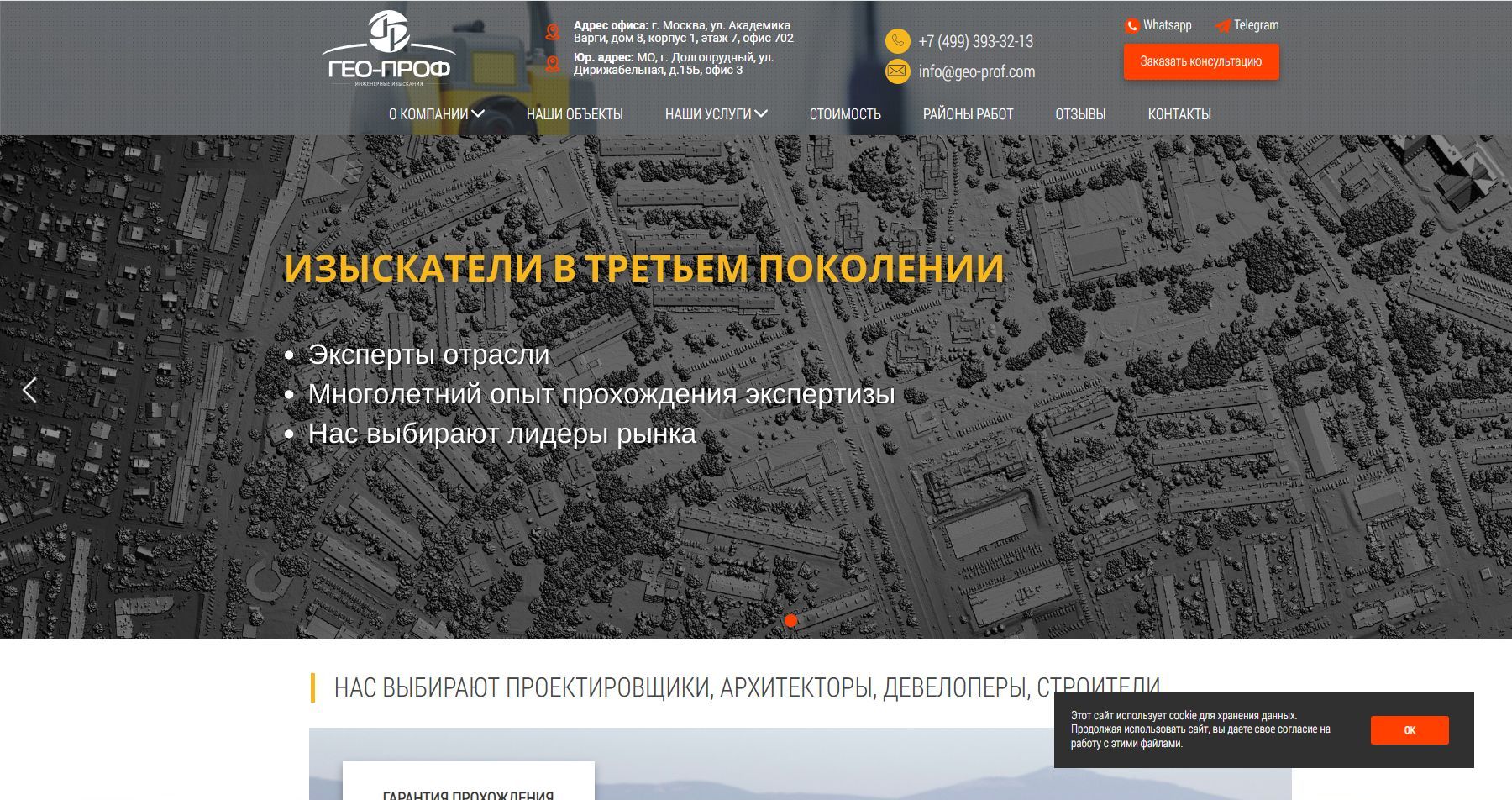Click the НАС ВЫБИРАЮТ ПРОЕКТИРОВЩИКИ section heading
The image size is (1512, 800).
pos(748,687)
